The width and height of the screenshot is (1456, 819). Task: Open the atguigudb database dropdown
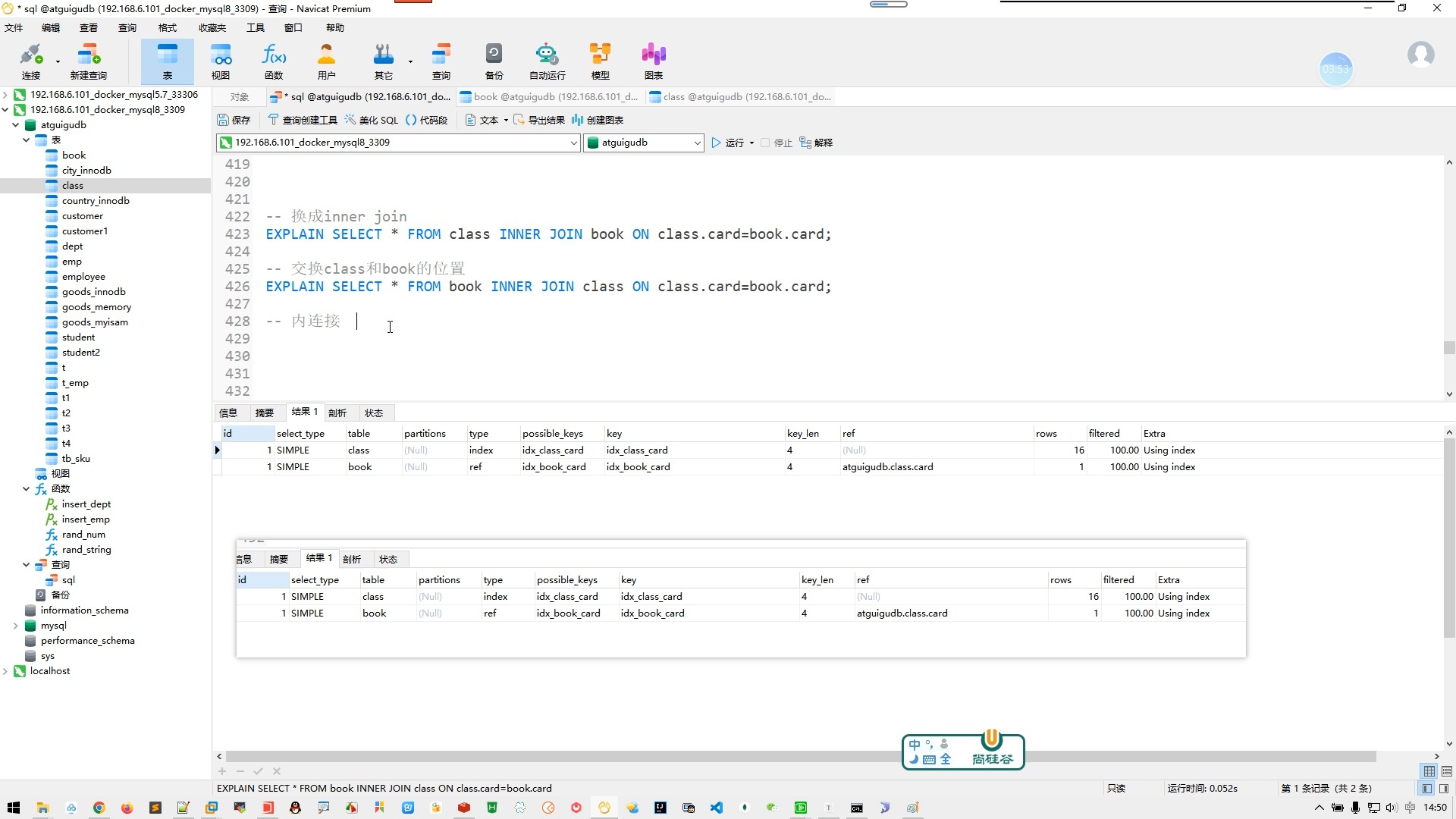(x=697, y=143)
